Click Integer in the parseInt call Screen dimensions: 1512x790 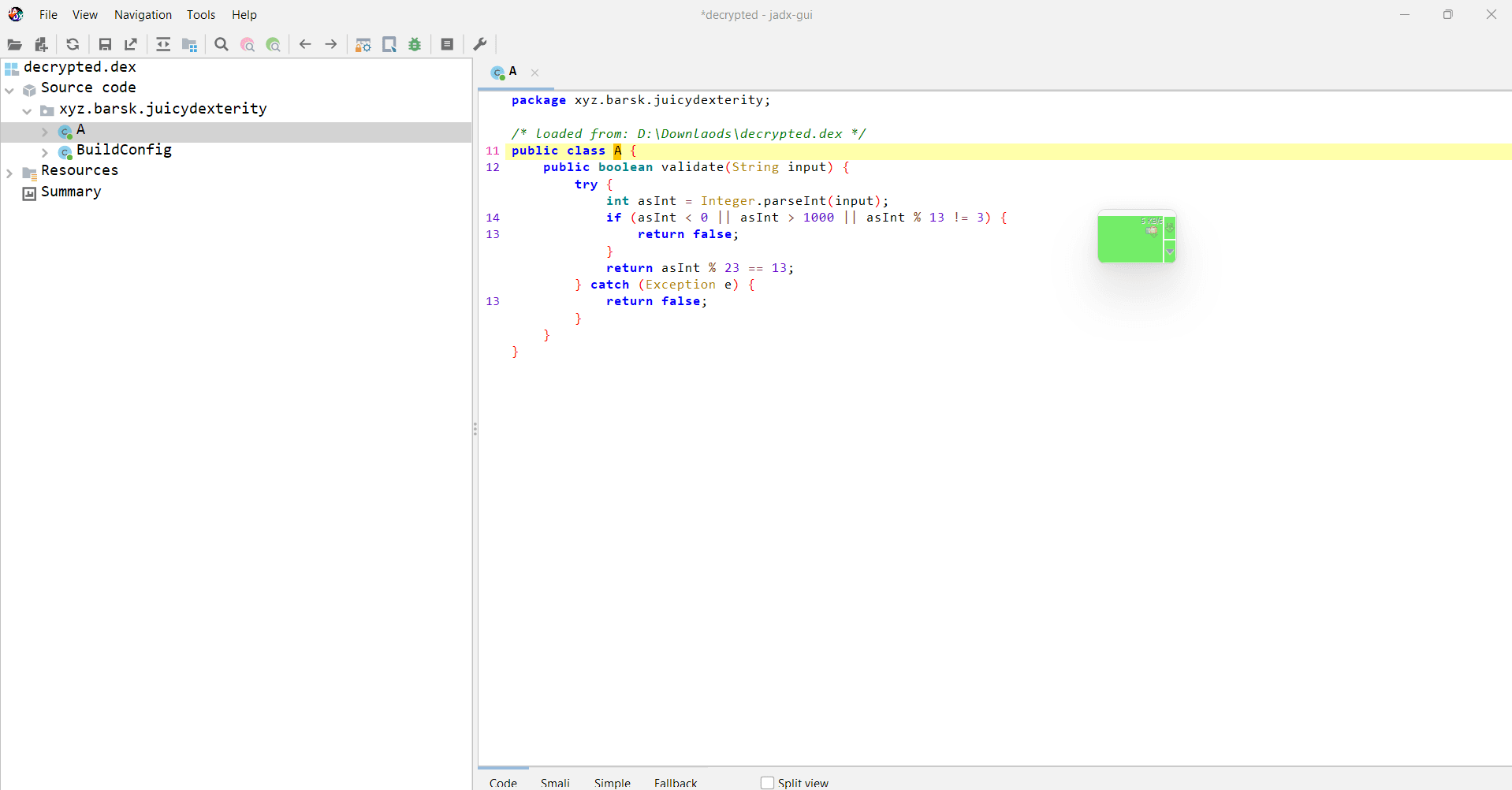[728, 201]
